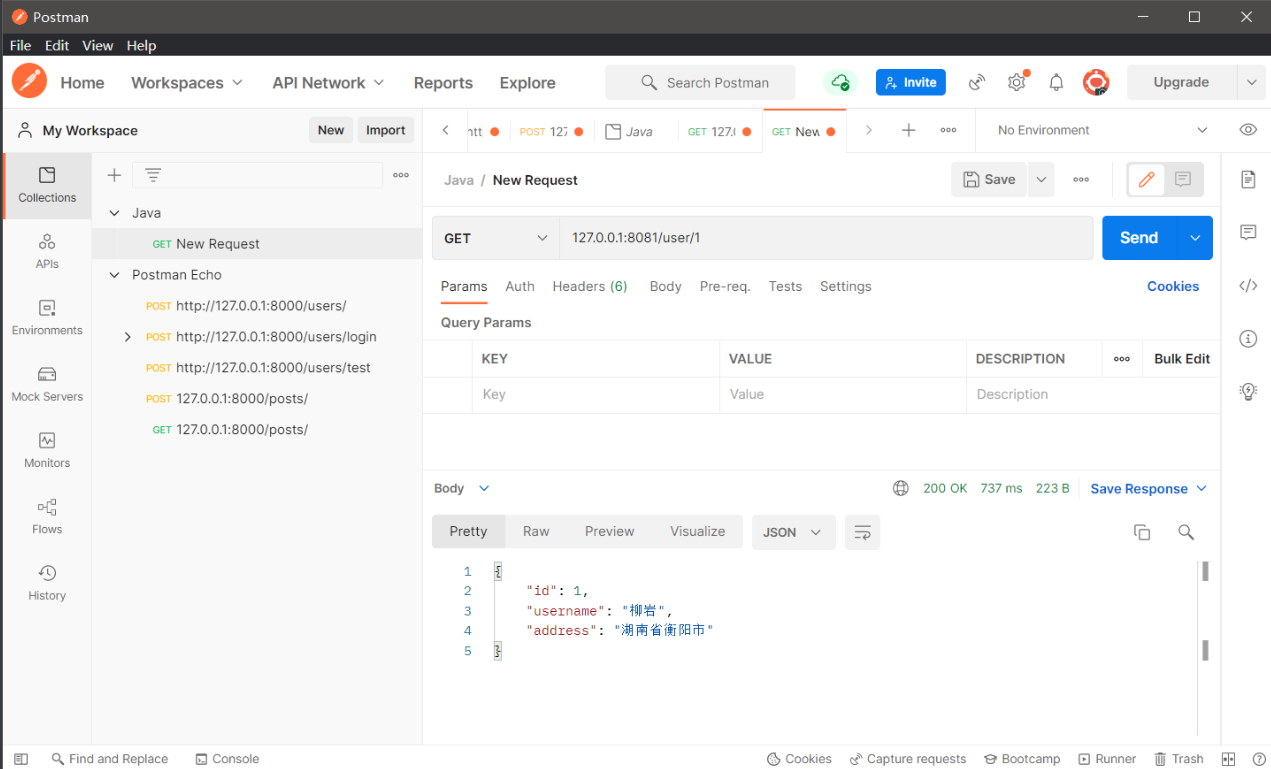Screen dimensions: 1271x769
Task: Open Console from the status bar
Action: click(227, 759)
